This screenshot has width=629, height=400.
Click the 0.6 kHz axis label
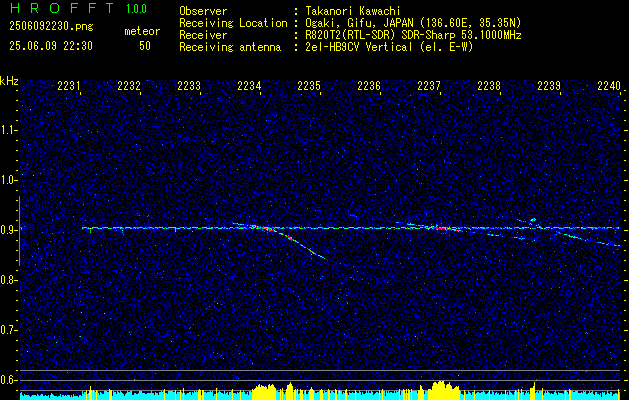(x=9, y=380)
